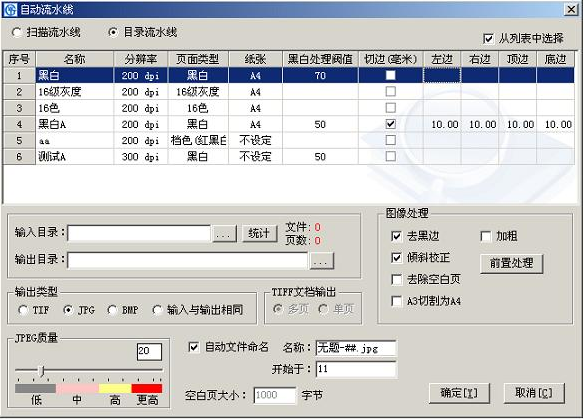The width and height of the screenshot is (584, 419).
Task: Select row named 16色
Action: tap(289, 108)
